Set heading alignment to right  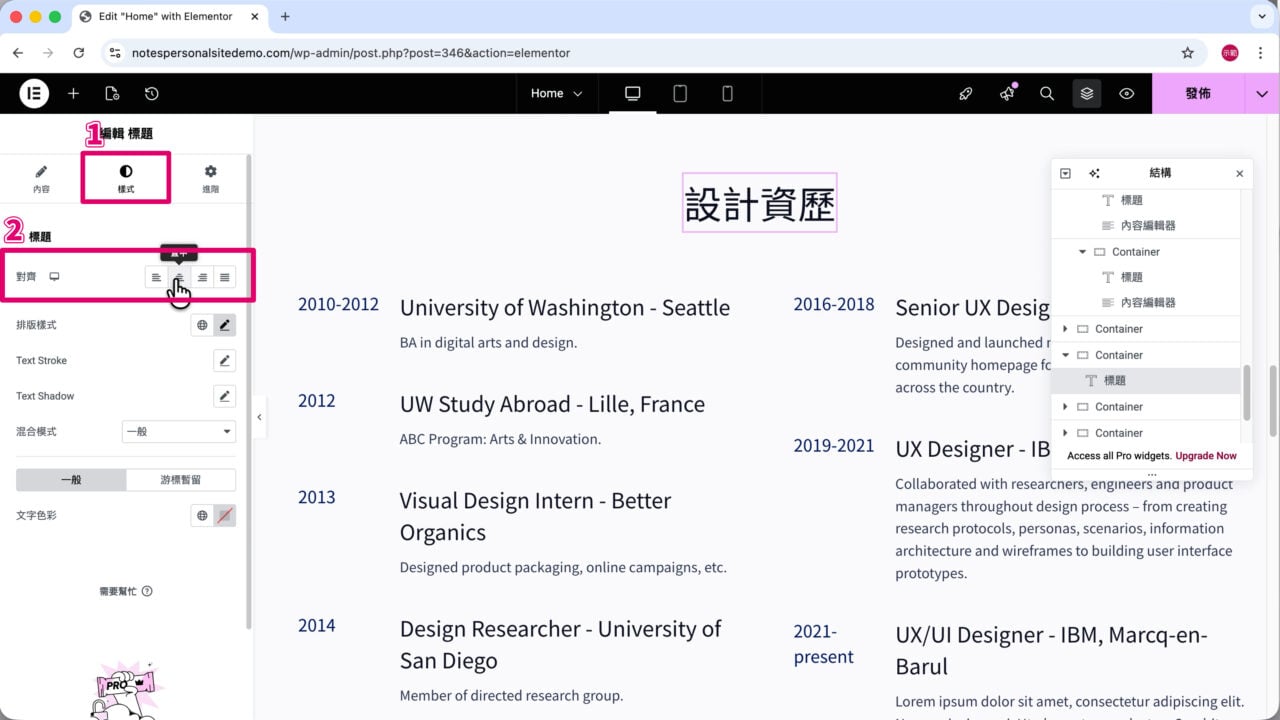[202, 277]
